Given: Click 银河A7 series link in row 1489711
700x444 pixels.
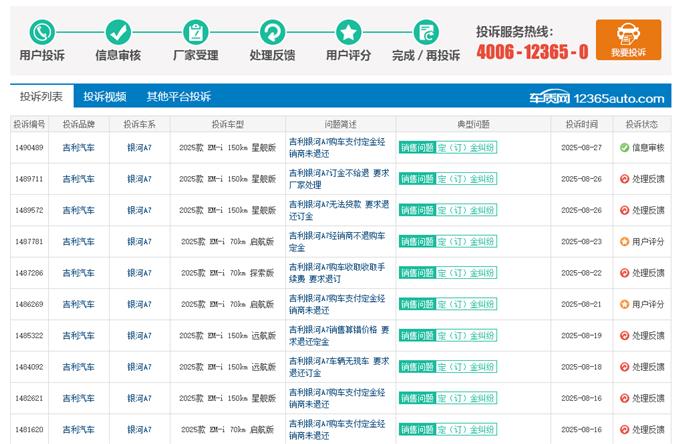Looking at the screenshot, I should coord(139,179).
